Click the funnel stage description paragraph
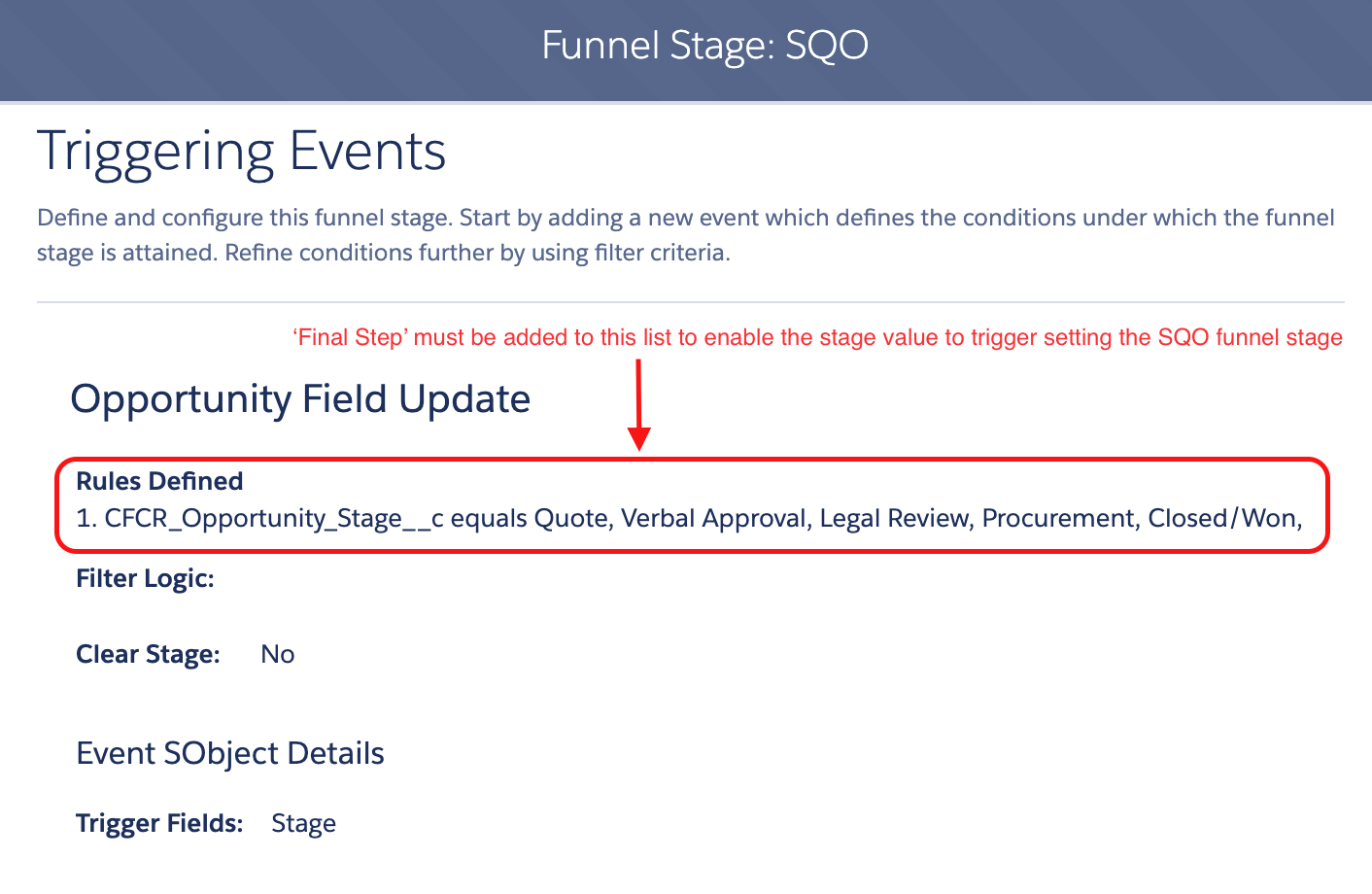 pyautogui.click(x=686, y=235)
